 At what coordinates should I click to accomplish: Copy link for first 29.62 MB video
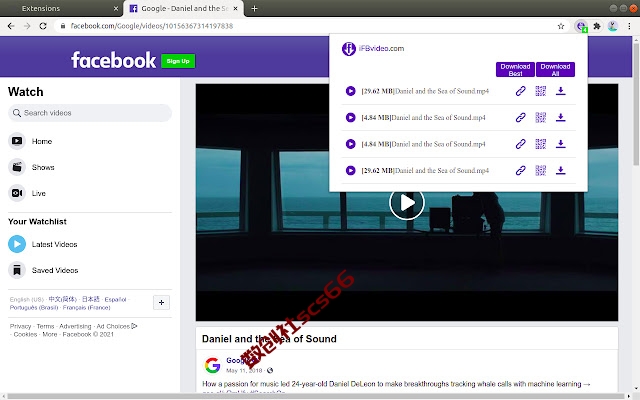click(x=520, y=91)
